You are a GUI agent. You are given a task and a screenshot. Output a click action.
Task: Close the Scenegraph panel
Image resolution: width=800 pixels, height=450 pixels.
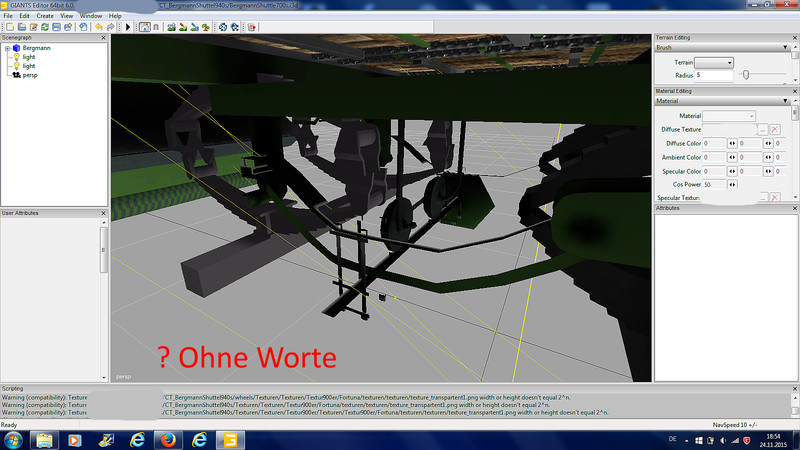click(104, 38)
